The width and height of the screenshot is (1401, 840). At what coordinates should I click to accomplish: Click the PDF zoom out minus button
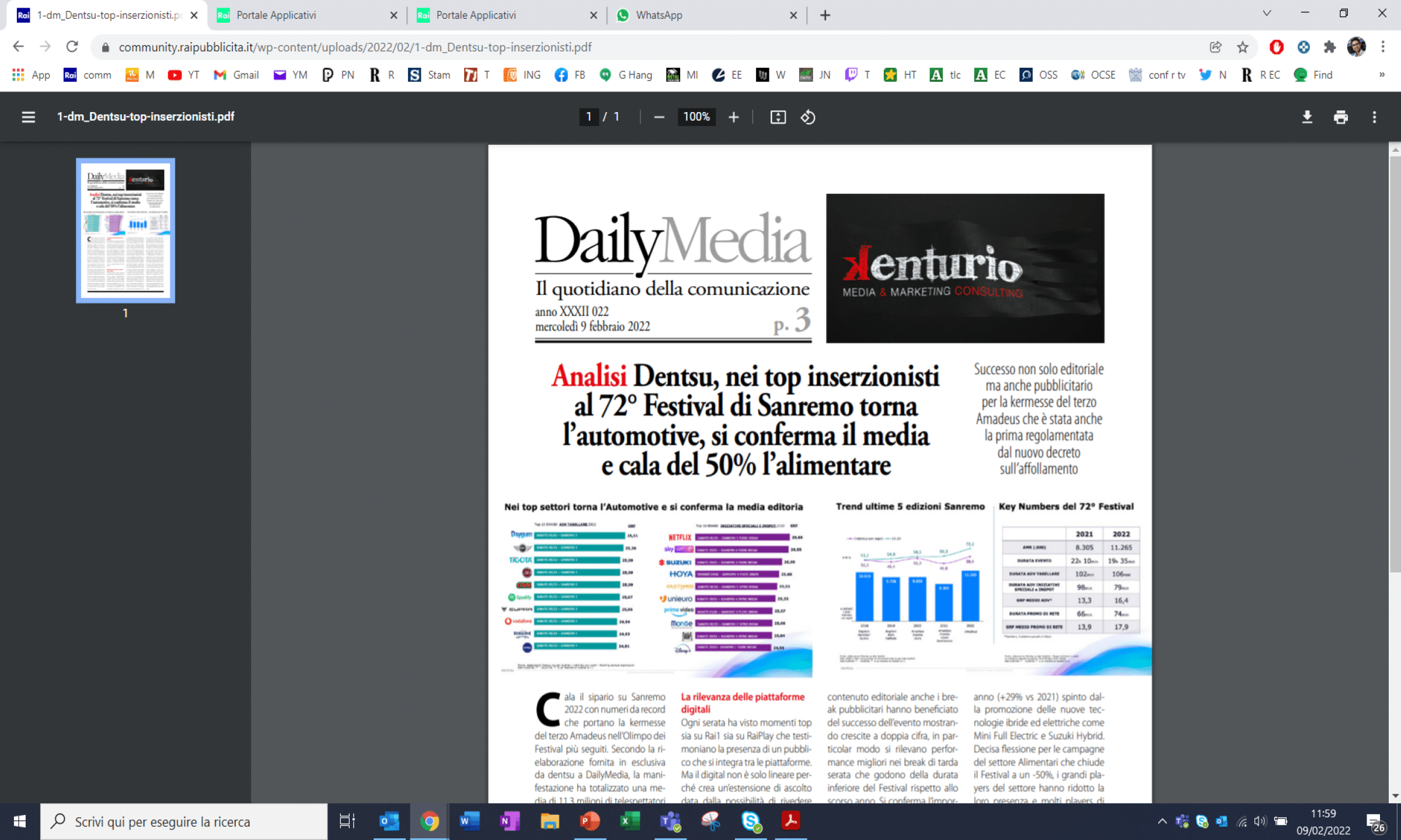659,117
